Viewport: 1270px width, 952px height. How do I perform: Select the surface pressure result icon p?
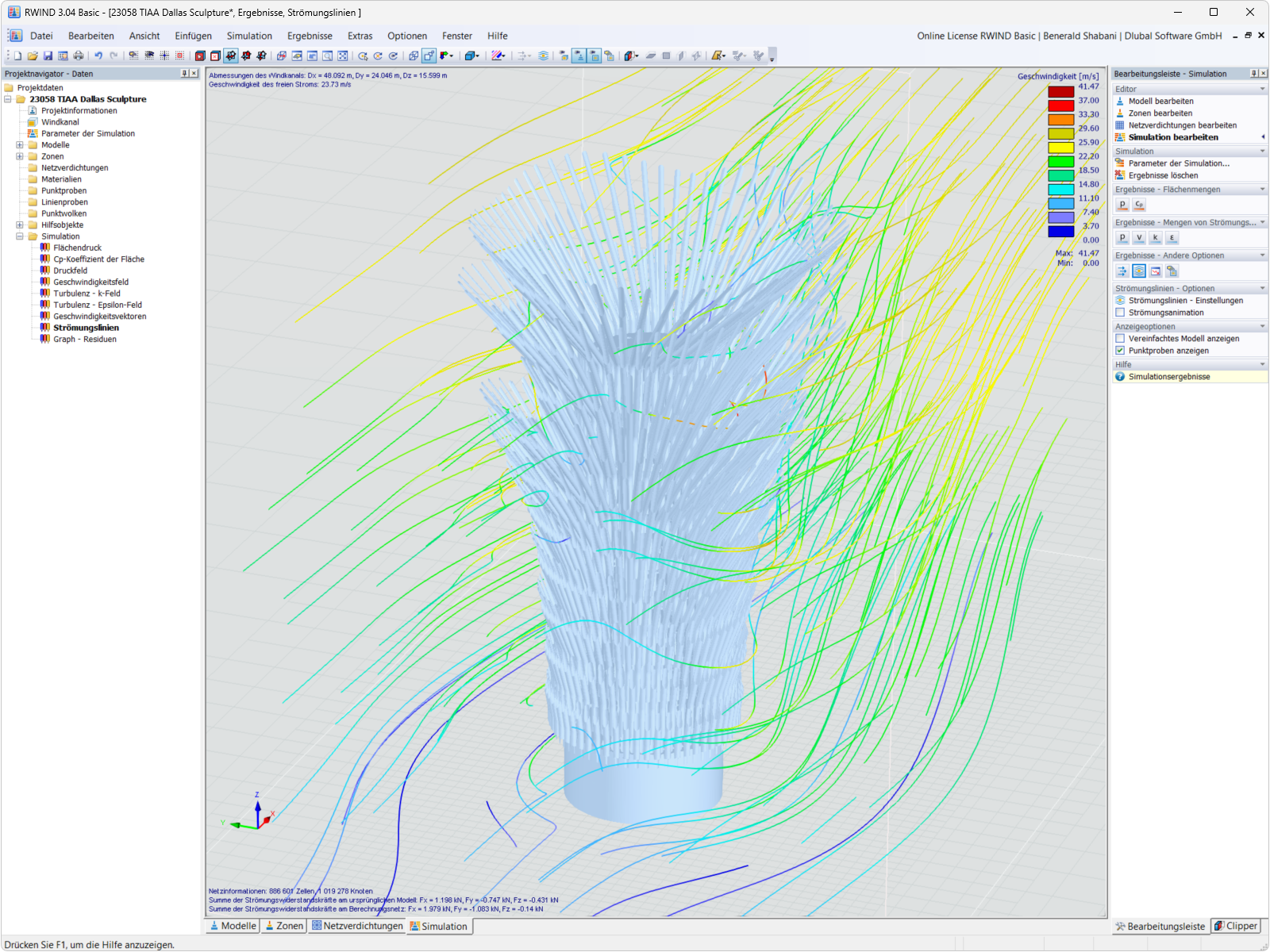pos(1122,204)
